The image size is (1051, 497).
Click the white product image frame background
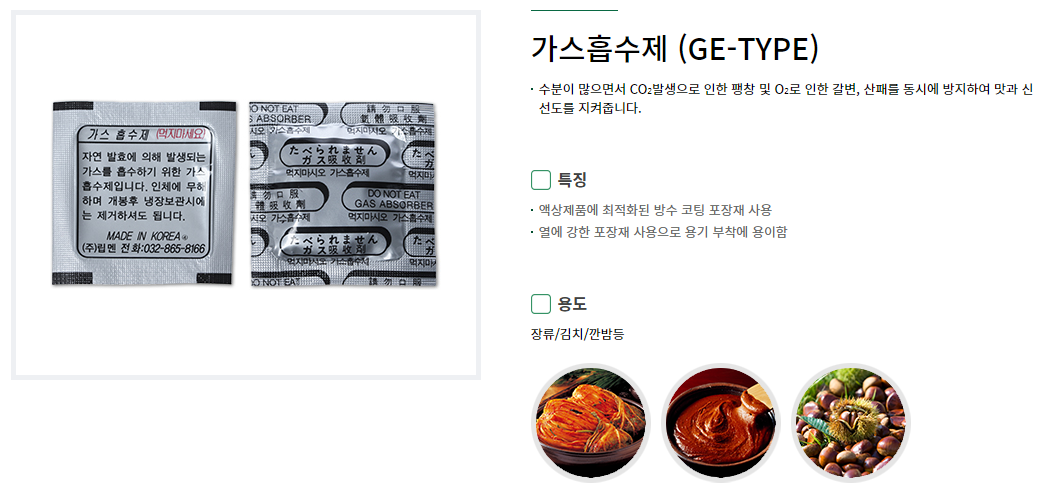pyautogui.click(x=245, y=335)
